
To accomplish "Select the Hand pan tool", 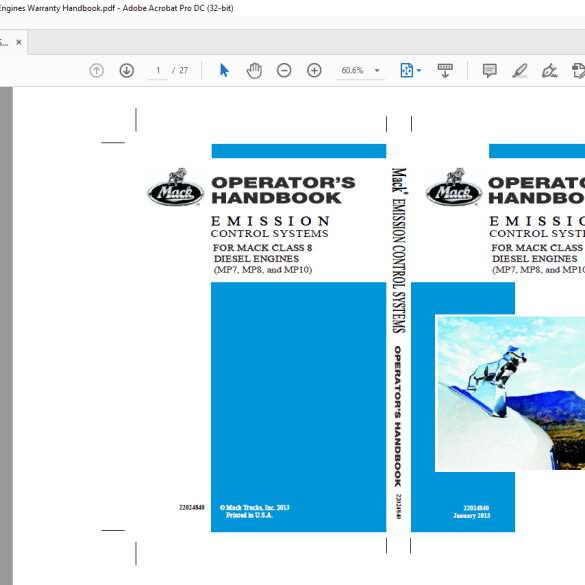I will (x=254, y=70).
